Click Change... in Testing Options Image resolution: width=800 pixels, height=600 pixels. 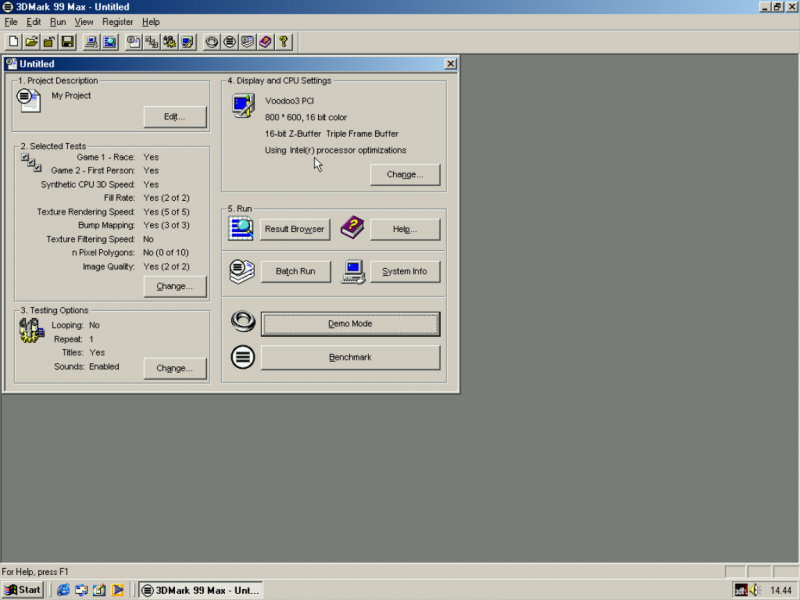coord(174,368)
